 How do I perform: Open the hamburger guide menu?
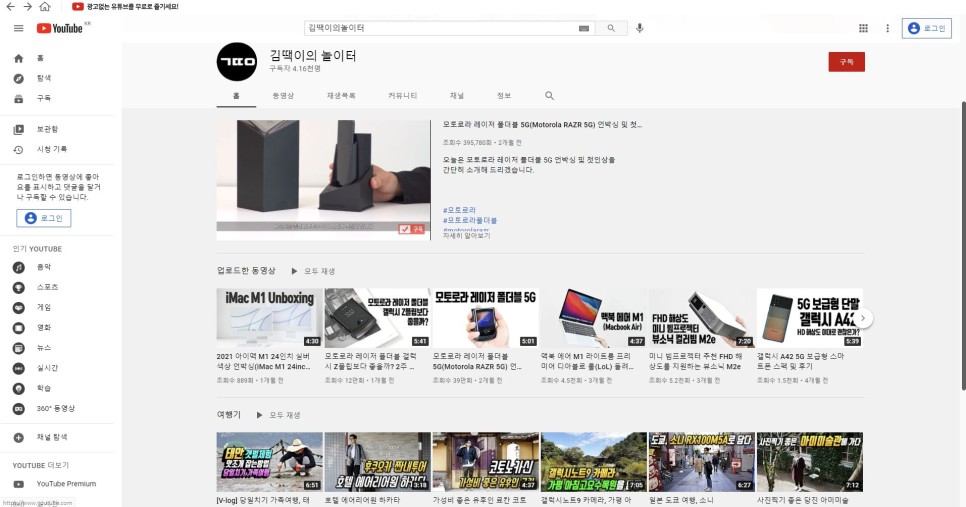pos(18,28)
